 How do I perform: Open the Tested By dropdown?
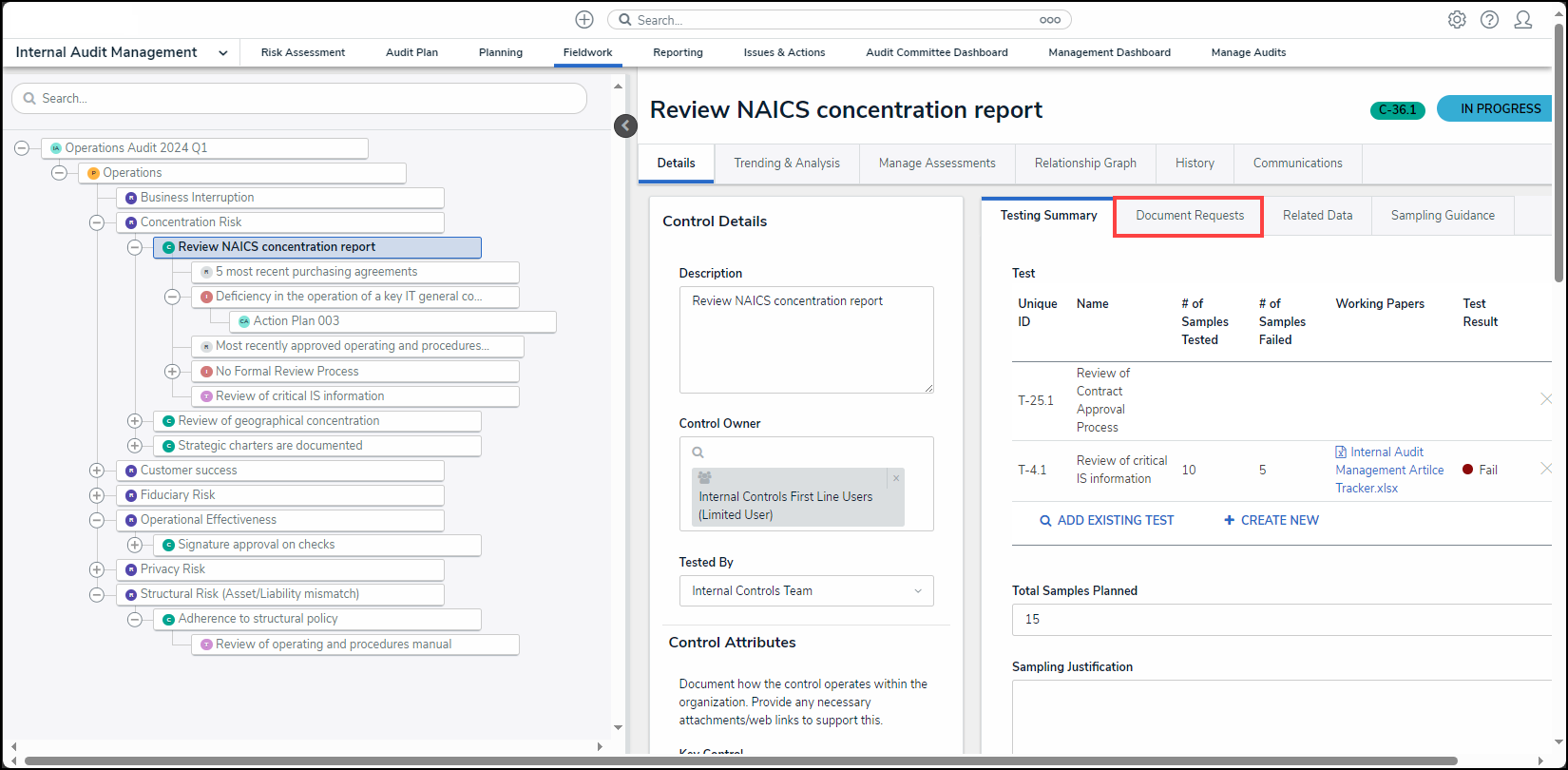806,590
